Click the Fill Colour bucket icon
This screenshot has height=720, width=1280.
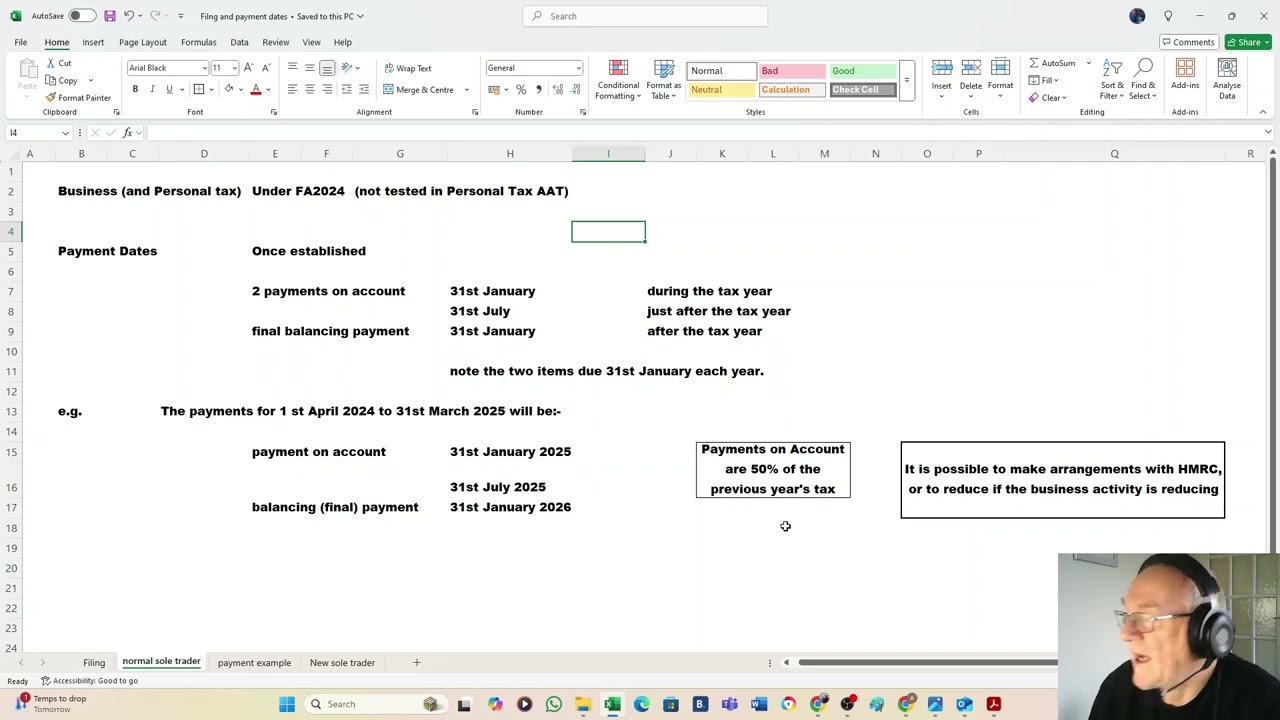click(229, 90)
